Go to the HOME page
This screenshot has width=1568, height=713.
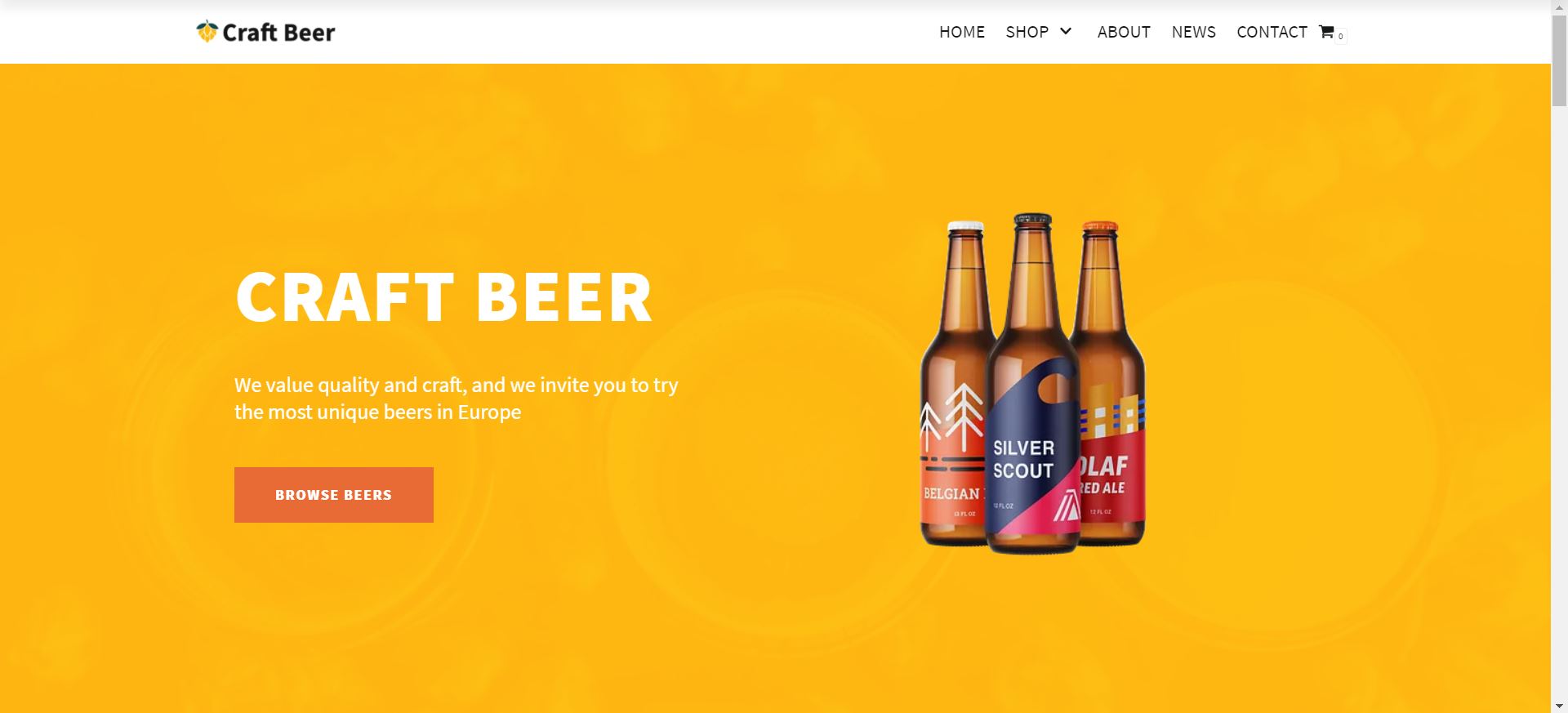pos(961,32)
